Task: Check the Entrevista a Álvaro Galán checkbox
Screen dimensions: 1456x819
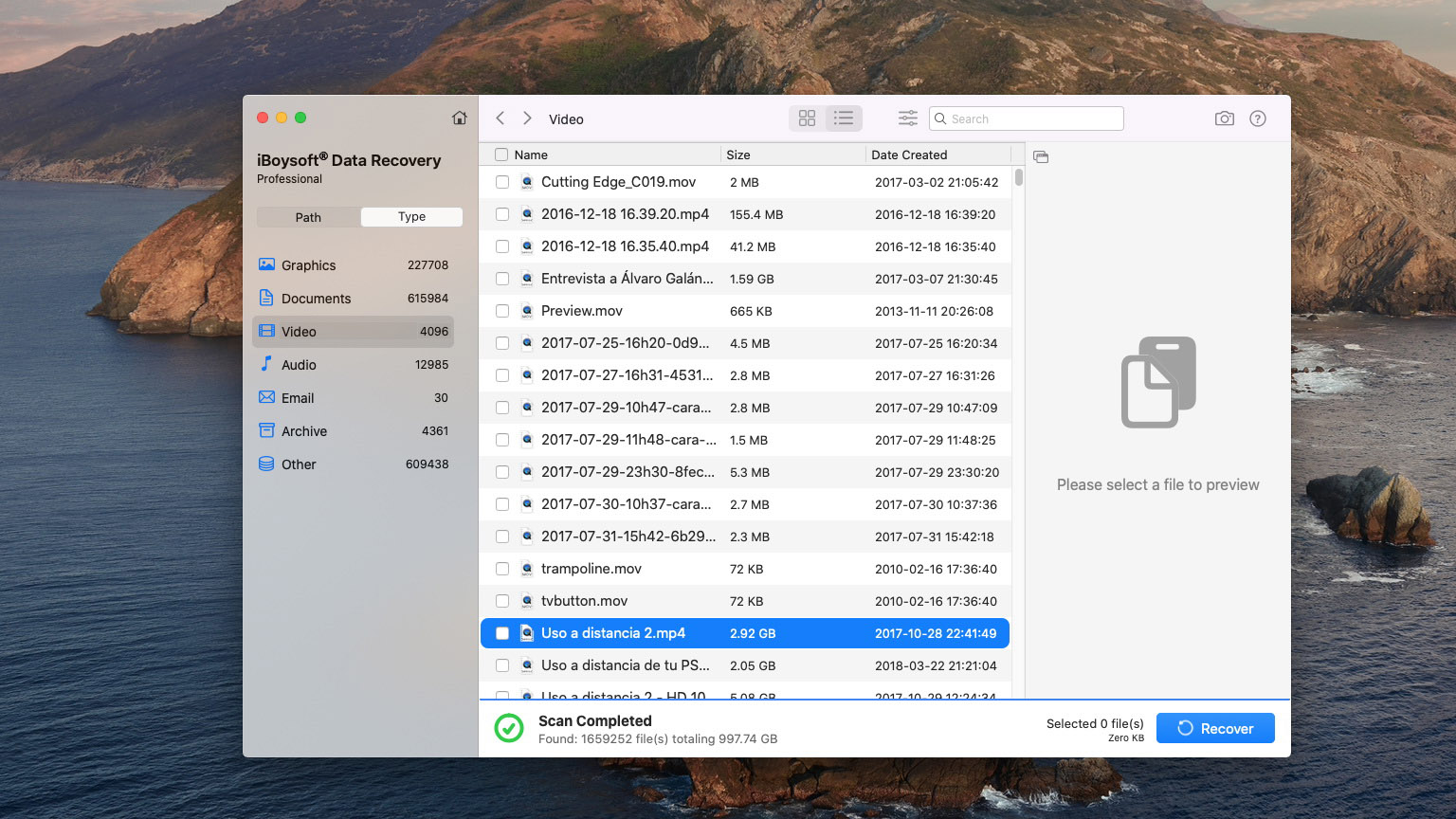Action: click(502, 279)
